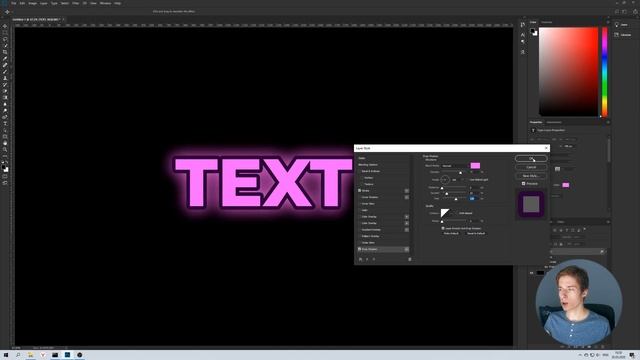Click Cancel in Layer Style dialog
Viewport: 640px width, 360px height.
[531, 167]
